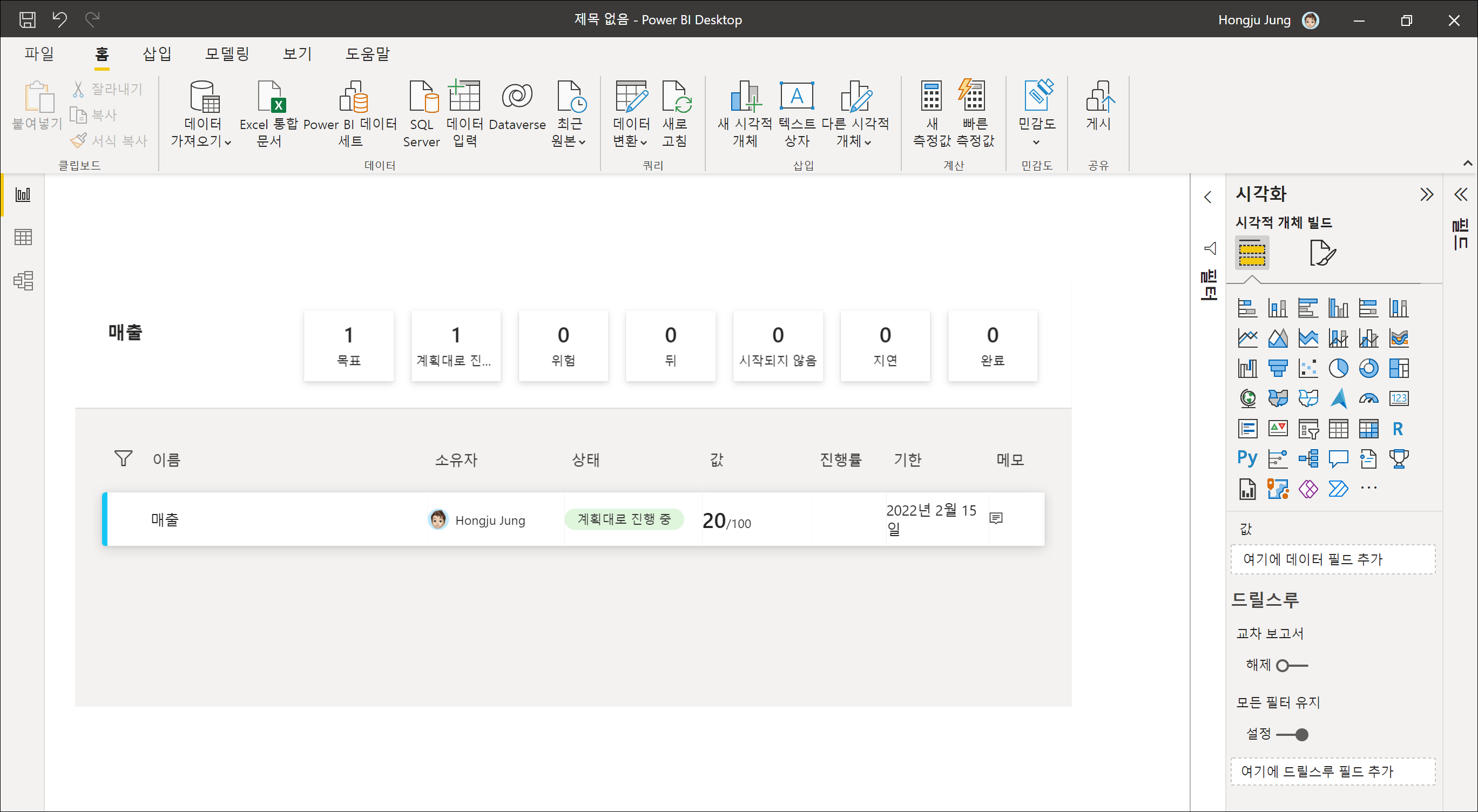Open the 삽입 ribbon tab

(x=157, y=54)
